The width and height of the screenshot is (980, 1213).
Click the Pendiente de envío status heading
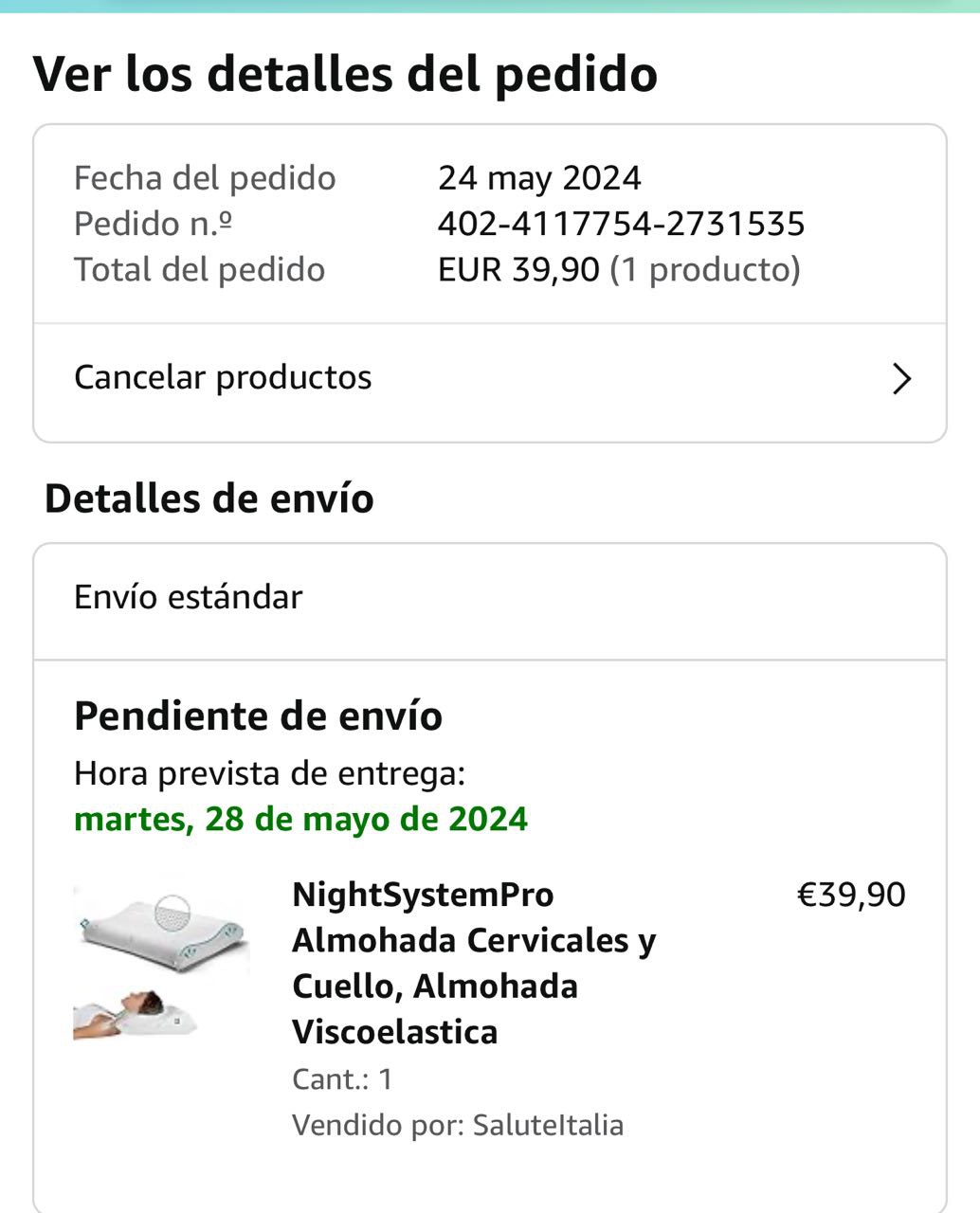click(x=258, y=715)
